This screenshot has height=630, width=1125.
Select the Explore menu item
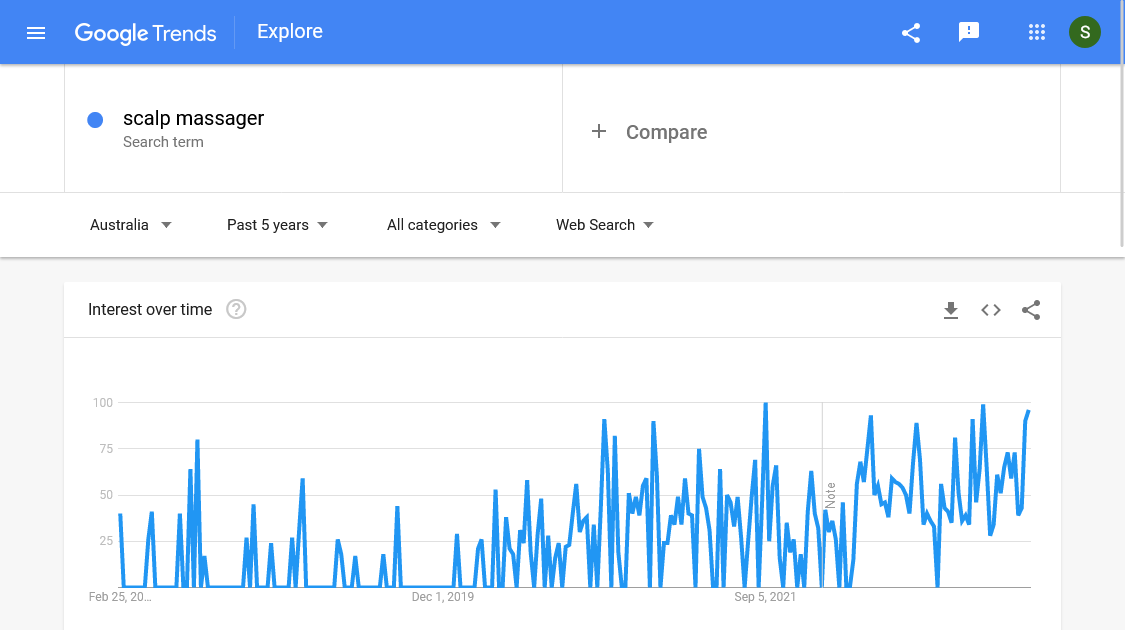[289, 31]
